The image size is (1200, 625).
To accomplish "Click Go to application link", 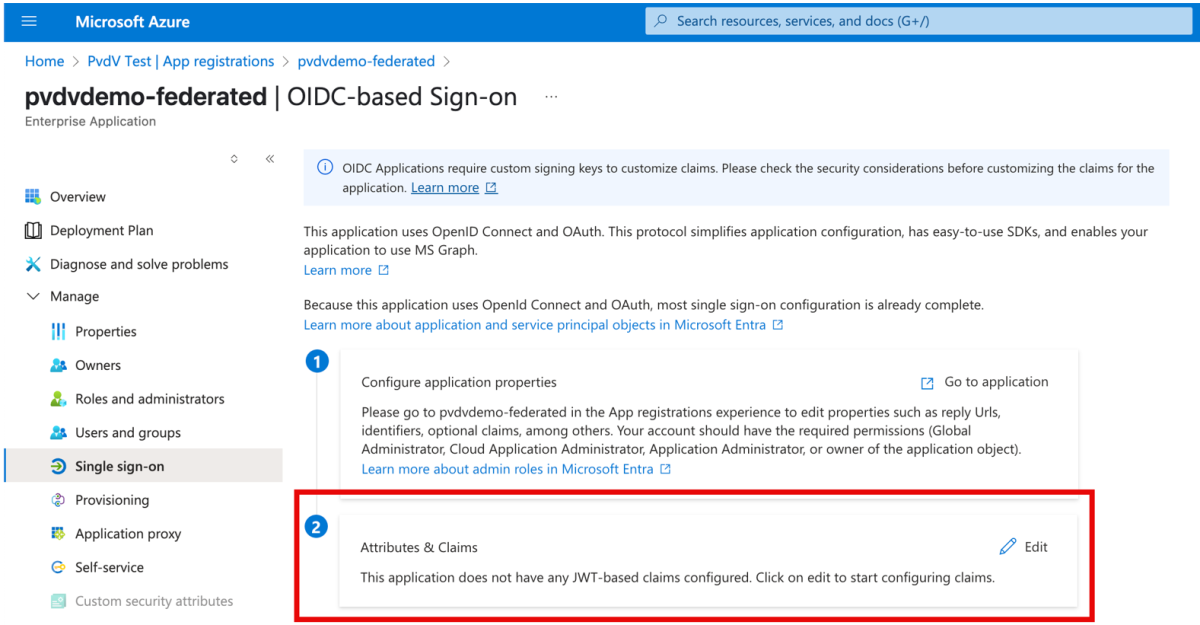I will tap(996, 382).
